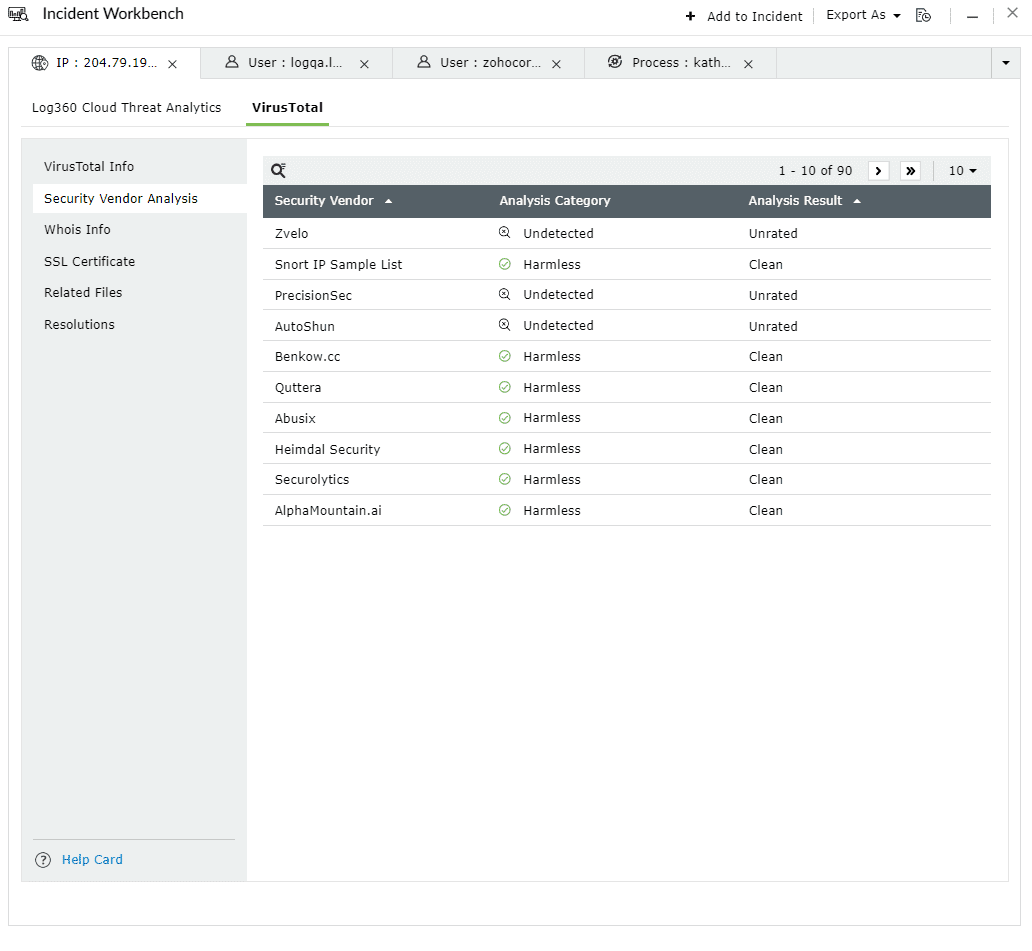Image resolution: width=1032 pixels, height=951 pixels.
Task: Jump to the last page of results
Action: (910, 170)
